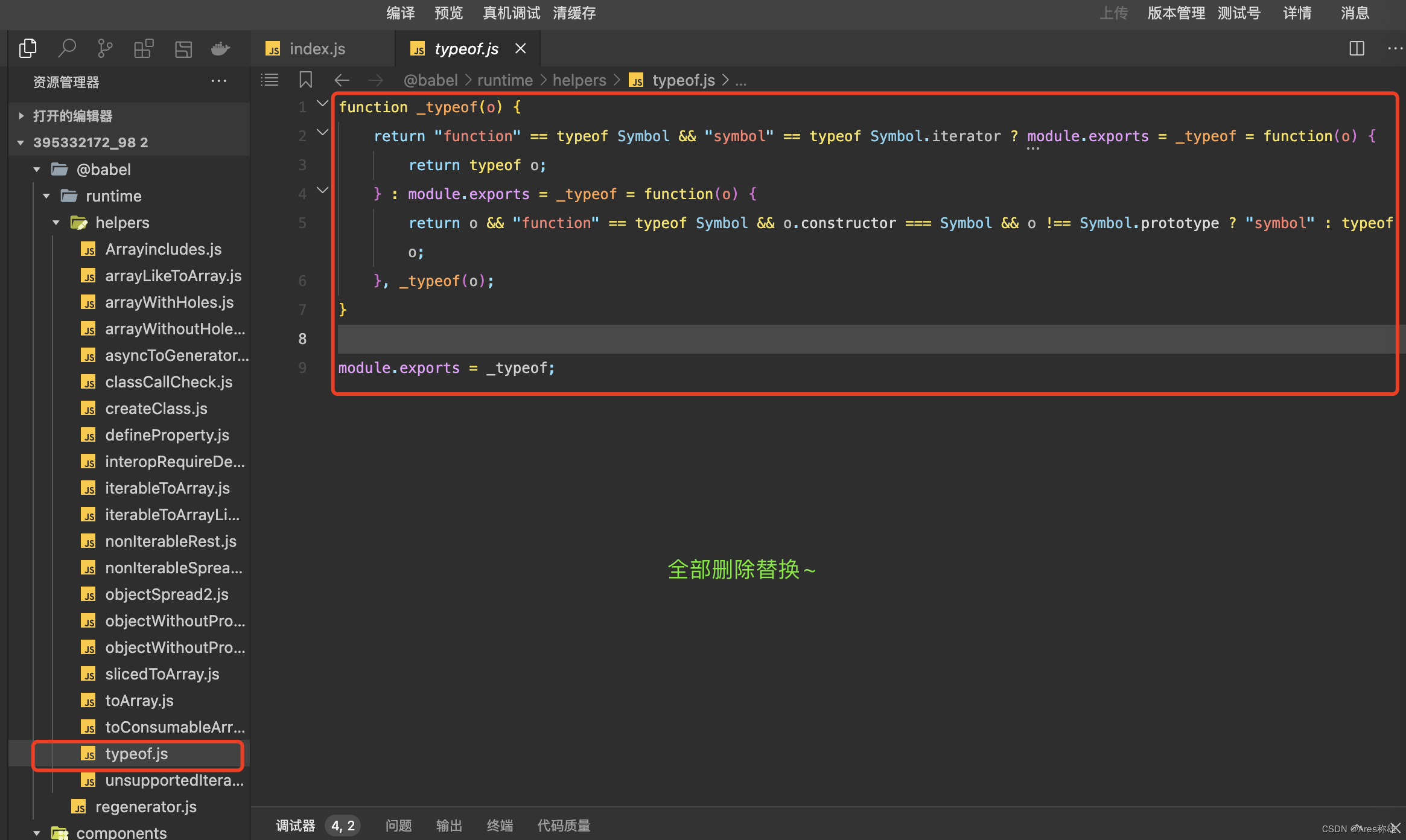Open explorer more actions ellipsis
The width and height of the screenshot is (1406, 840).
click(218, 81)
